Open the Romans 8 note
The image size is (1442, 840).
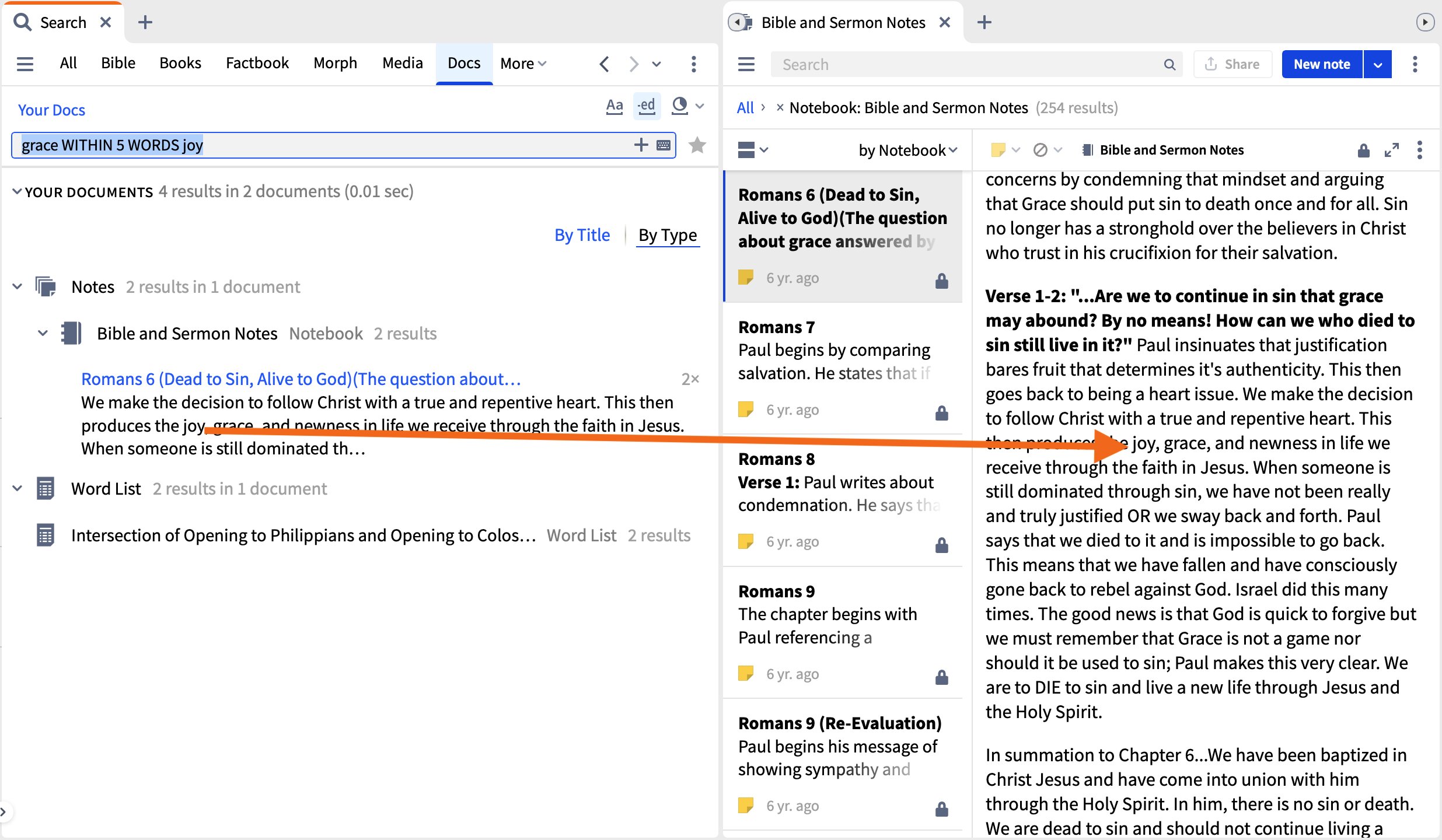(843, 500)
